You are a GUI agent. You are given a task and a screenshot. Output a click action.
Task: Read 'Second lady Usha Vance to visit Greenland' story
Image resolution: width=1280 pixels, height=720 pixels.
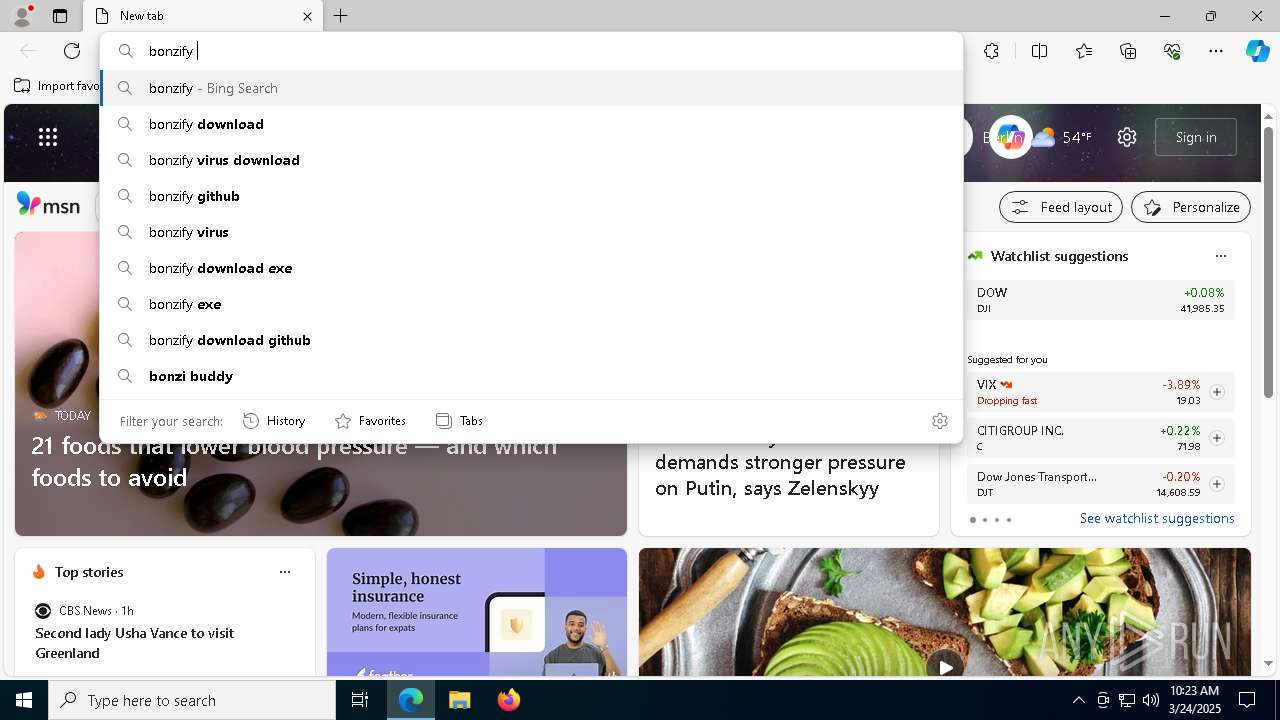click(x=134, y=643)
